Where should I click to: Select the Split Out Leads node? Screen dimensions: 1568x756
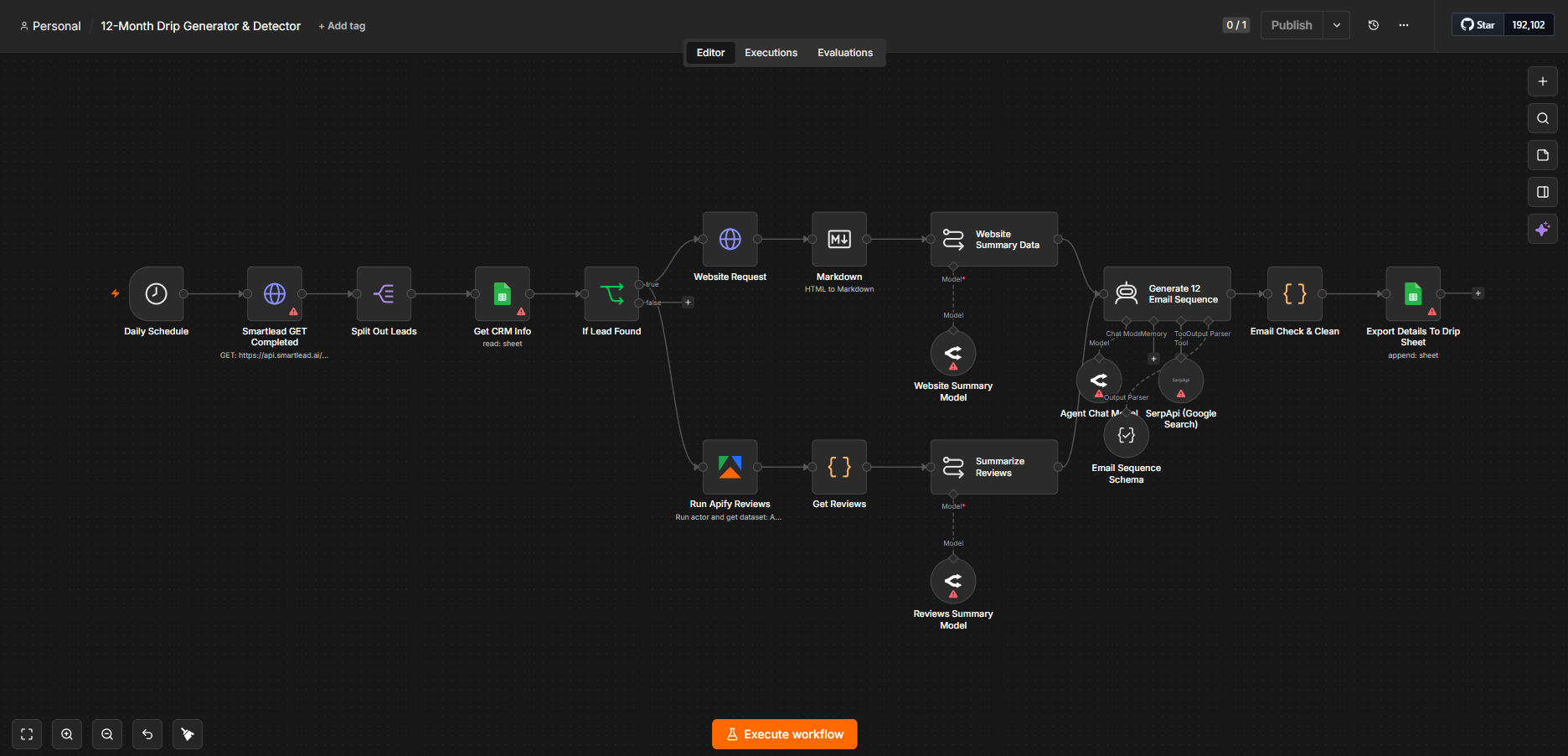384,294
